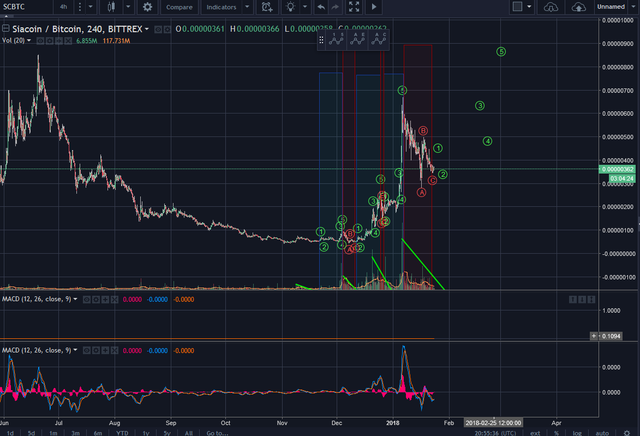The height and width of the screenshot is (436, 640).
Task: Click the High value 0.00000366
Action: (258, 29)
